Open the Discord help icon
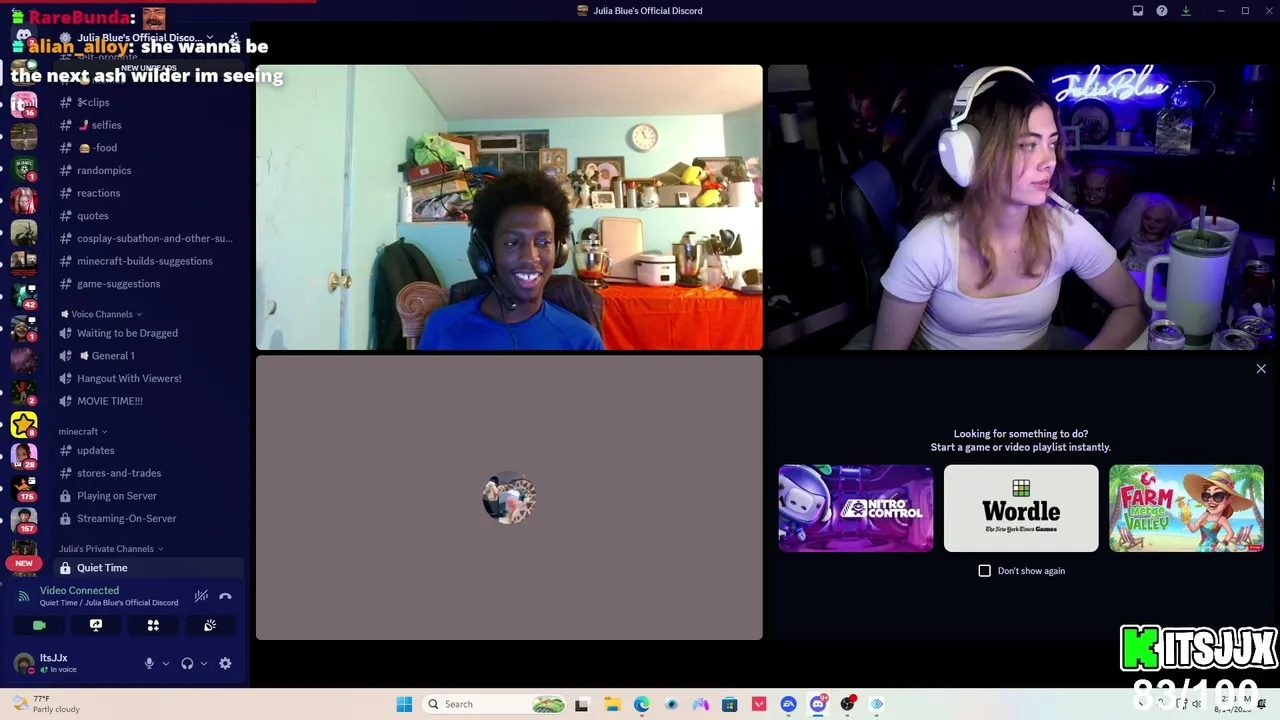This screenshot has width=1280, height=720. click(x=1162, y=11)
